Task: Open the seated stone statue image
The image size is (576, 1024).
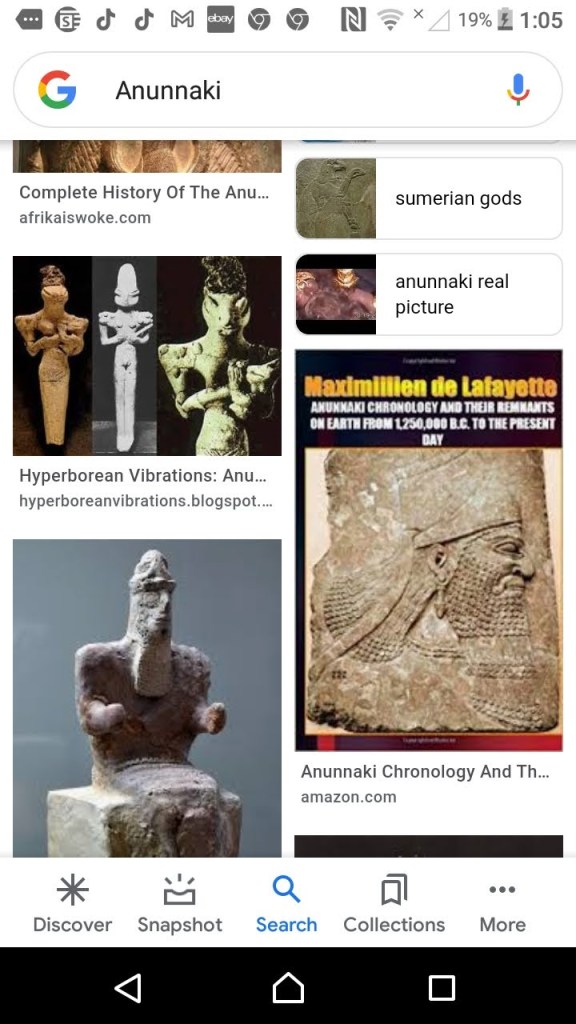Action: [x=147, y=697]
